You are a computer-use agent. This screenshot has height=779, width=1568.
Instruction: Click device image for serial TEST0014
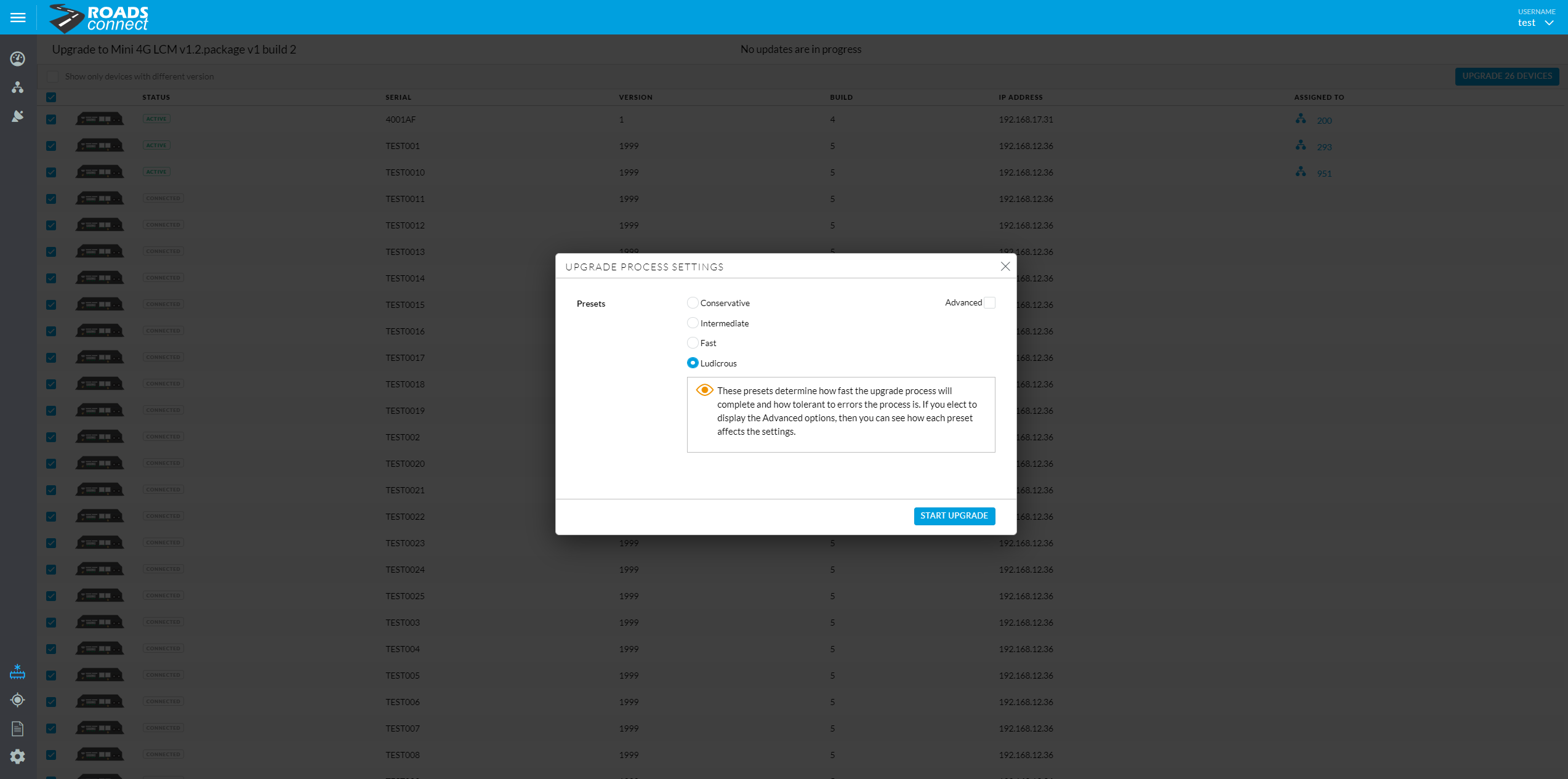100,278
